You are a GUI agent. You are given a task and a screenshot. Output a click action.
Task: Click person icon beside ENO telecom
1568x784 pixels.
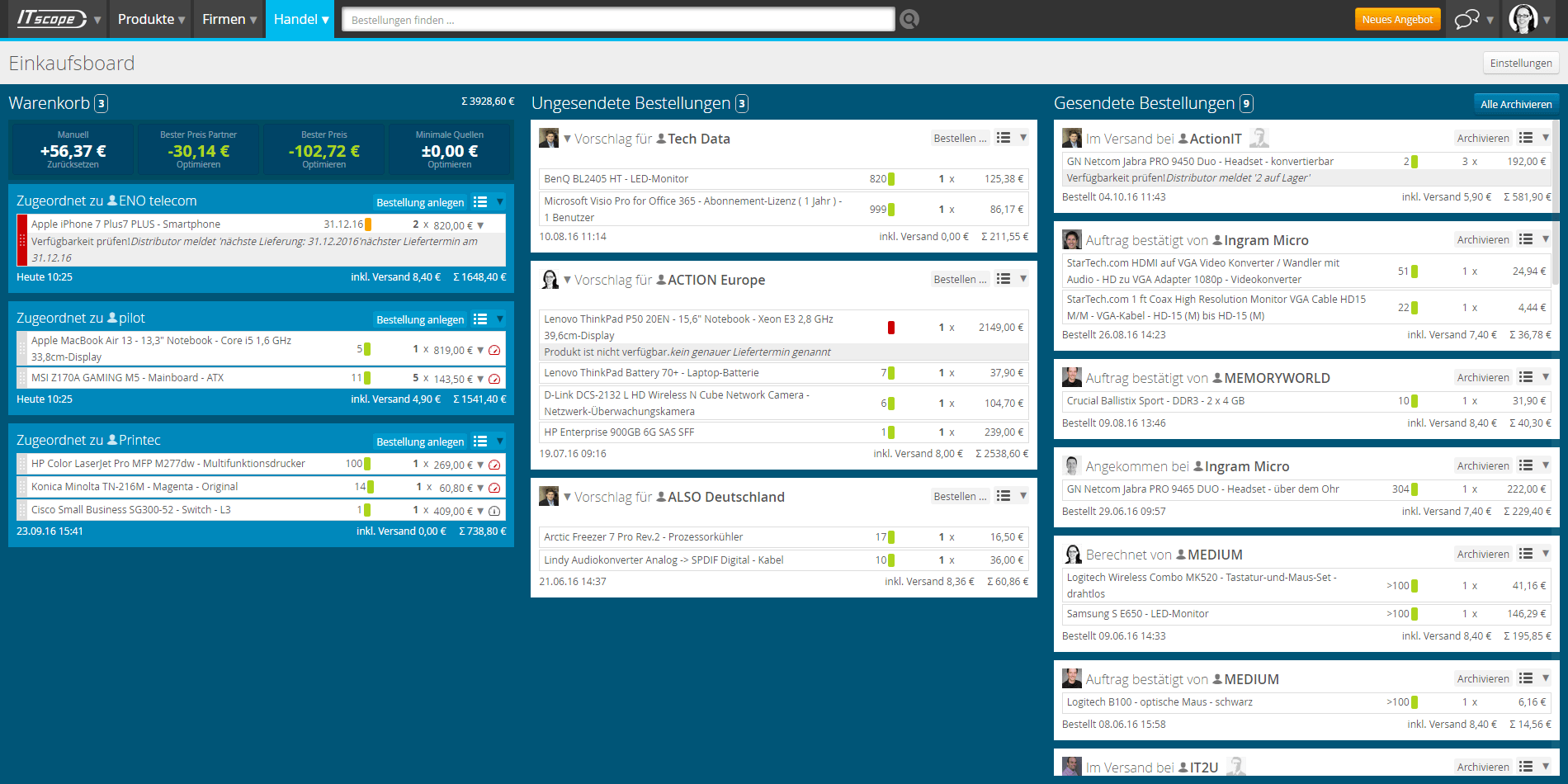(113, 201)
